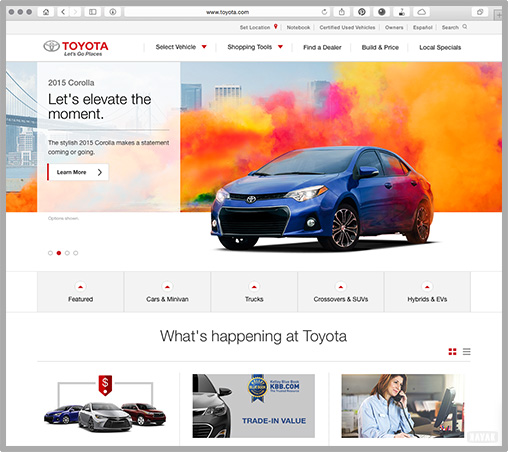Click the round dark extension icon
508x452 pixels.
382,12
